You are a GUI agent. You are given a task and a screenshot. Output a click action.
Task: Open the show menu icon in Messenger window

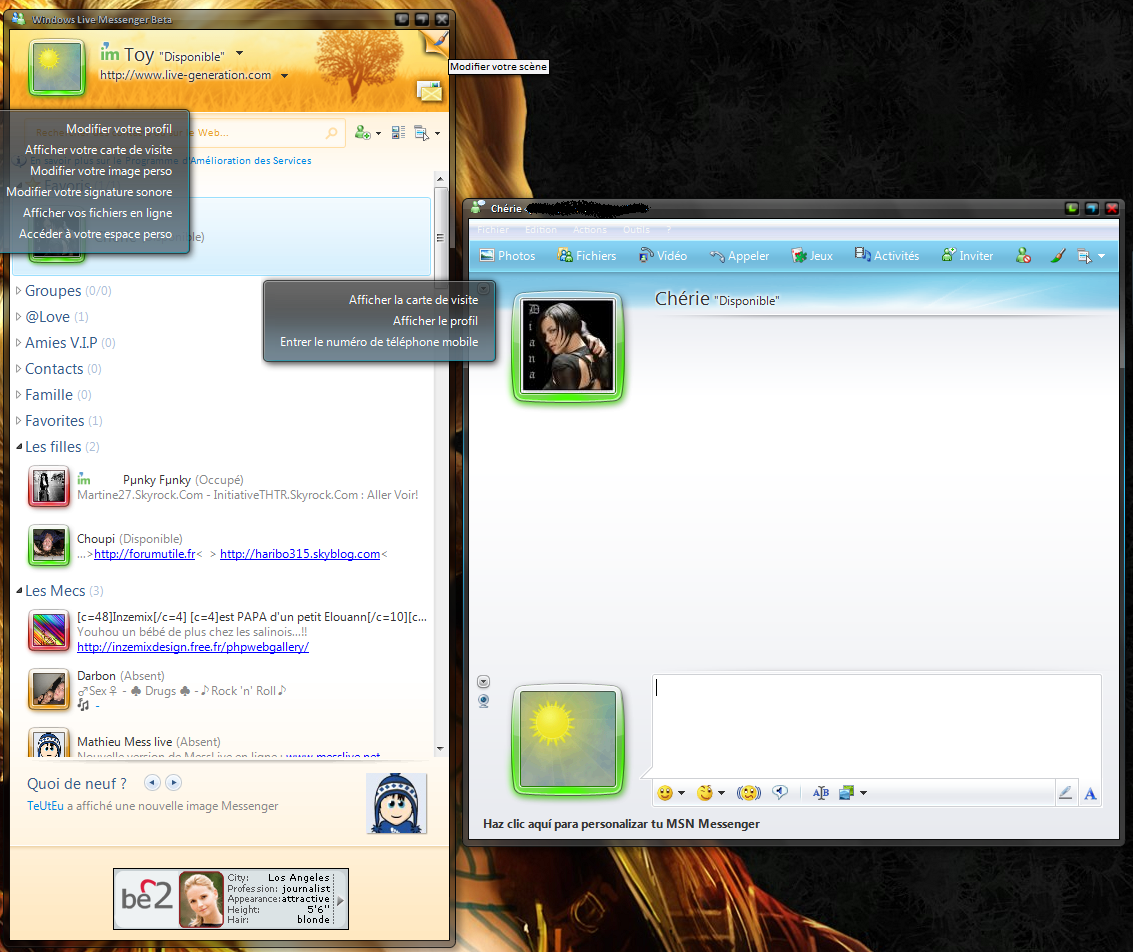click(x=421, y=133)
